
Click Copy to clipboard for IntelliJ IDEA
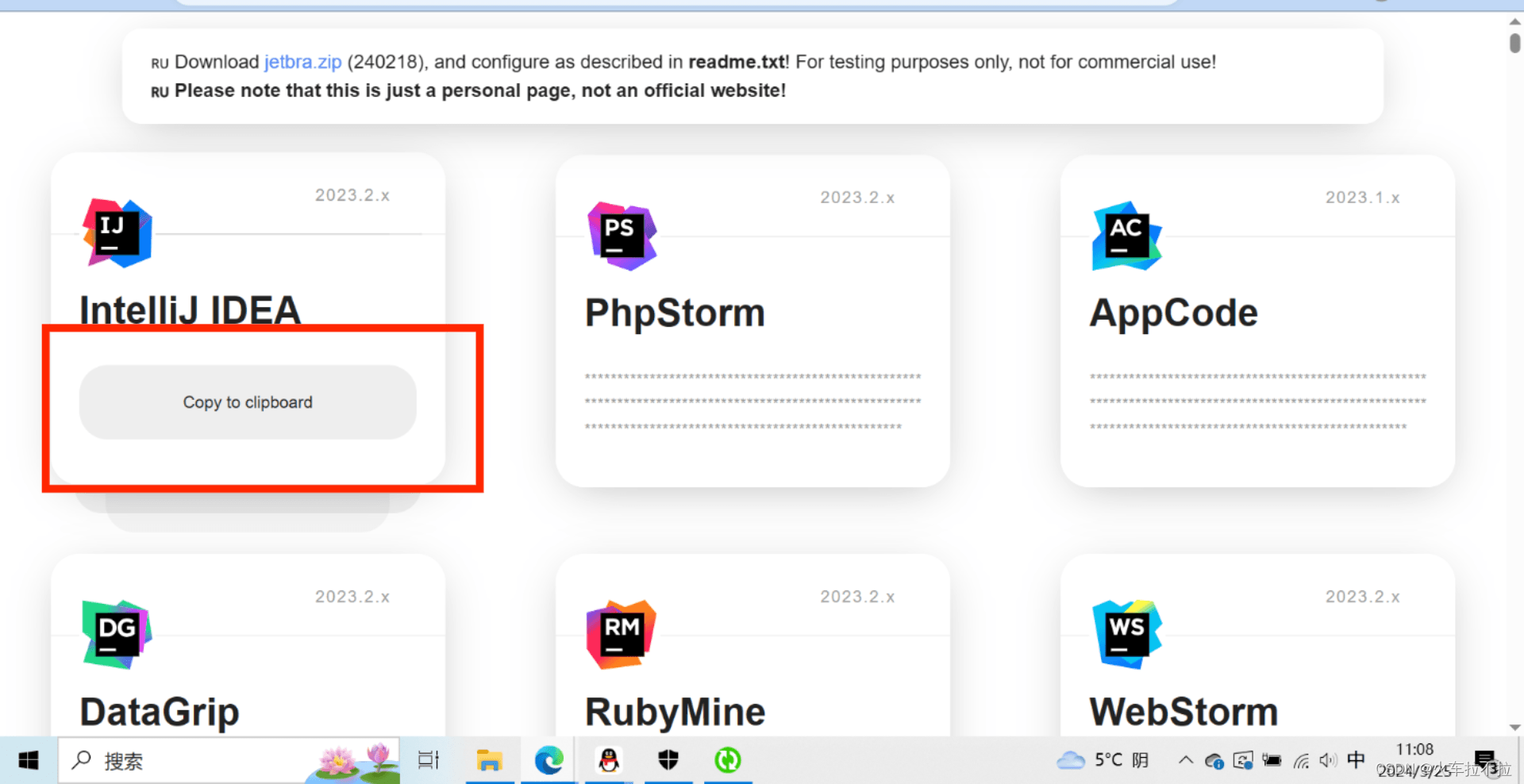pyautogui.click(x=248, y=402)
